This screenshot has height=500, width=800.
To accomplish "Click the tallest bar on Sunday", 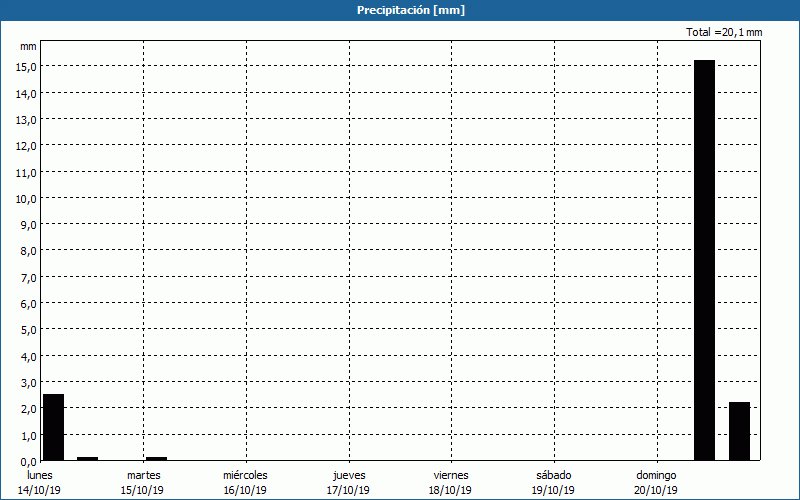I will [x=705, y=260].
